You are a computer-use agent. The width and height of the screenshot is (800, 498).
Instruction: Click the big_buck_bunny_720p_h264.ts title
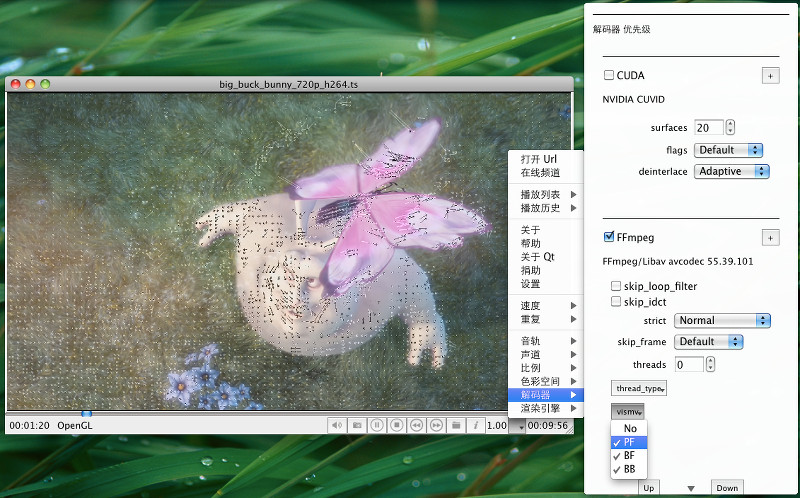point(288,84)
